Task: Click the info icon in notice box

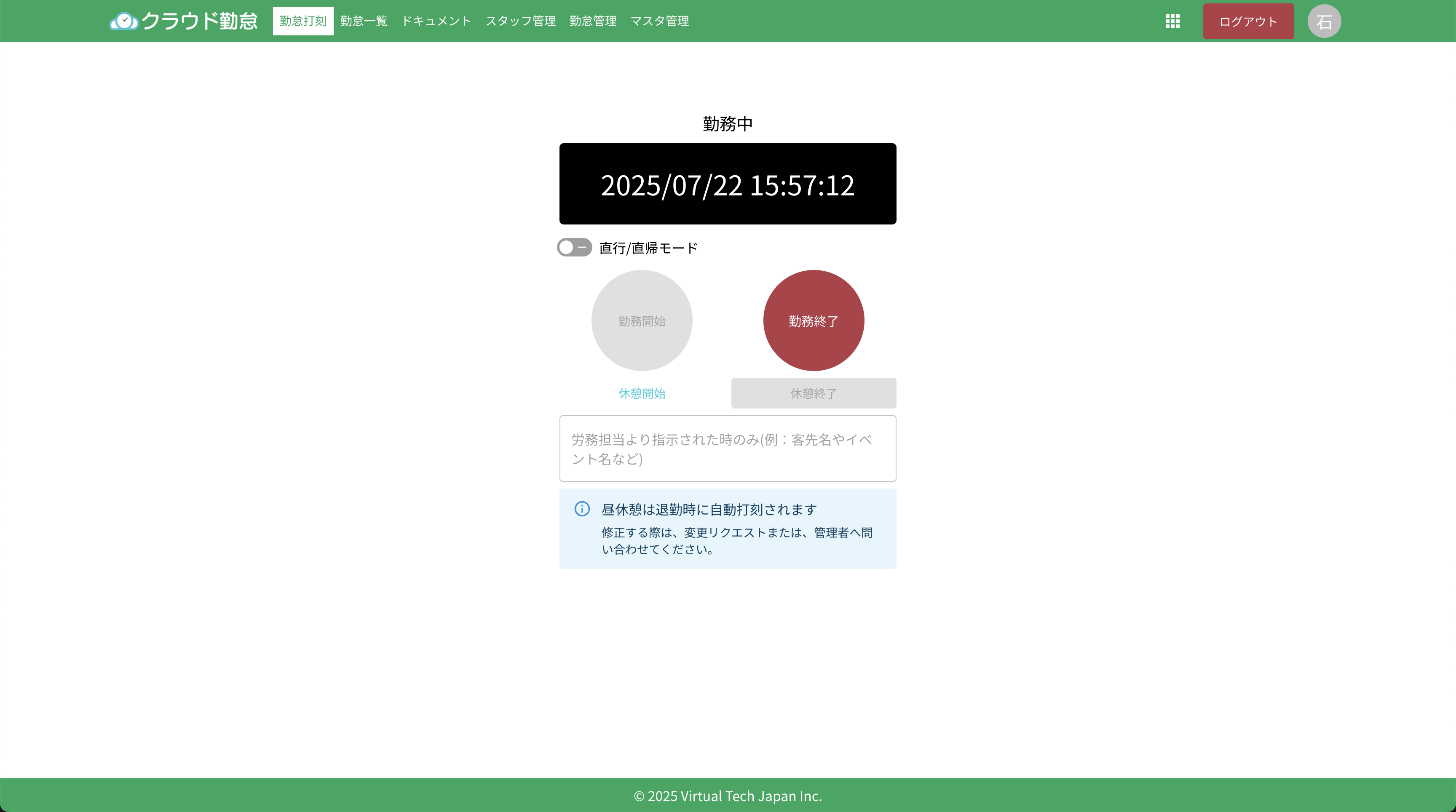Action: pos(582,509)
